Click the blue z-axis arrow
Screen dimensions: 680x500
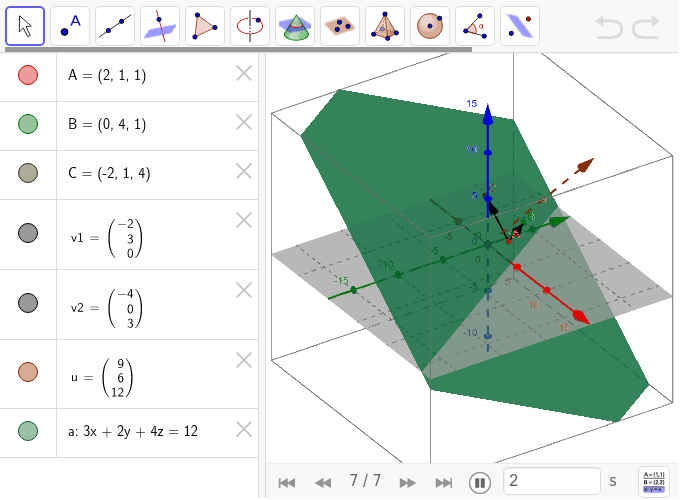click(x=488, y=114)
